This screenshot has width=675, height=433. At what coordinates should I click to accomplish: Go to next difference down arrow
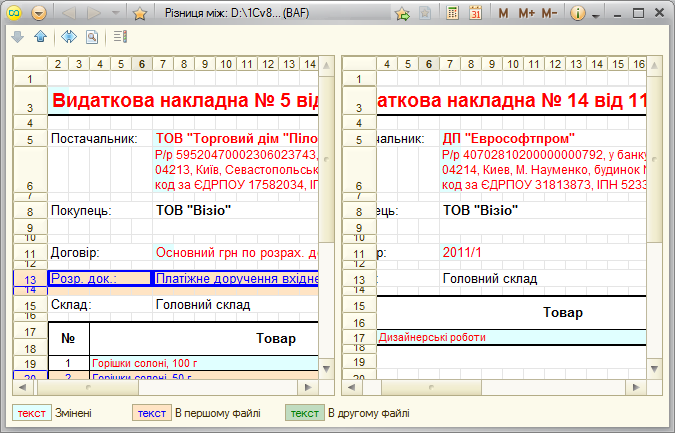tap(18, 37)
